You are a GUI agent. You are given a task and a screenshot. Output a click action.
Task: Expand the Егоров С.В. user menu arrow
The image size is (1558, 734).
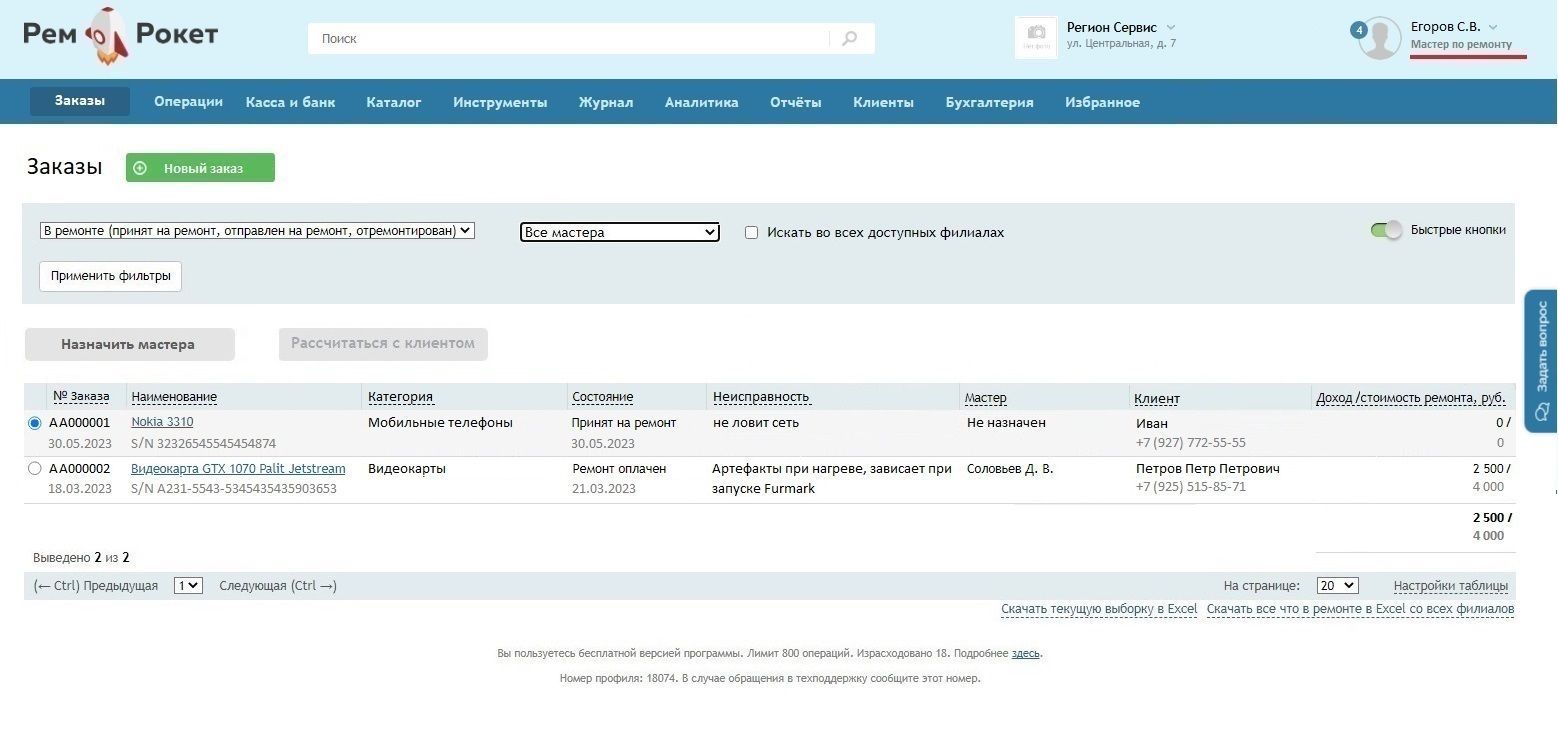tap(1493, 27)
